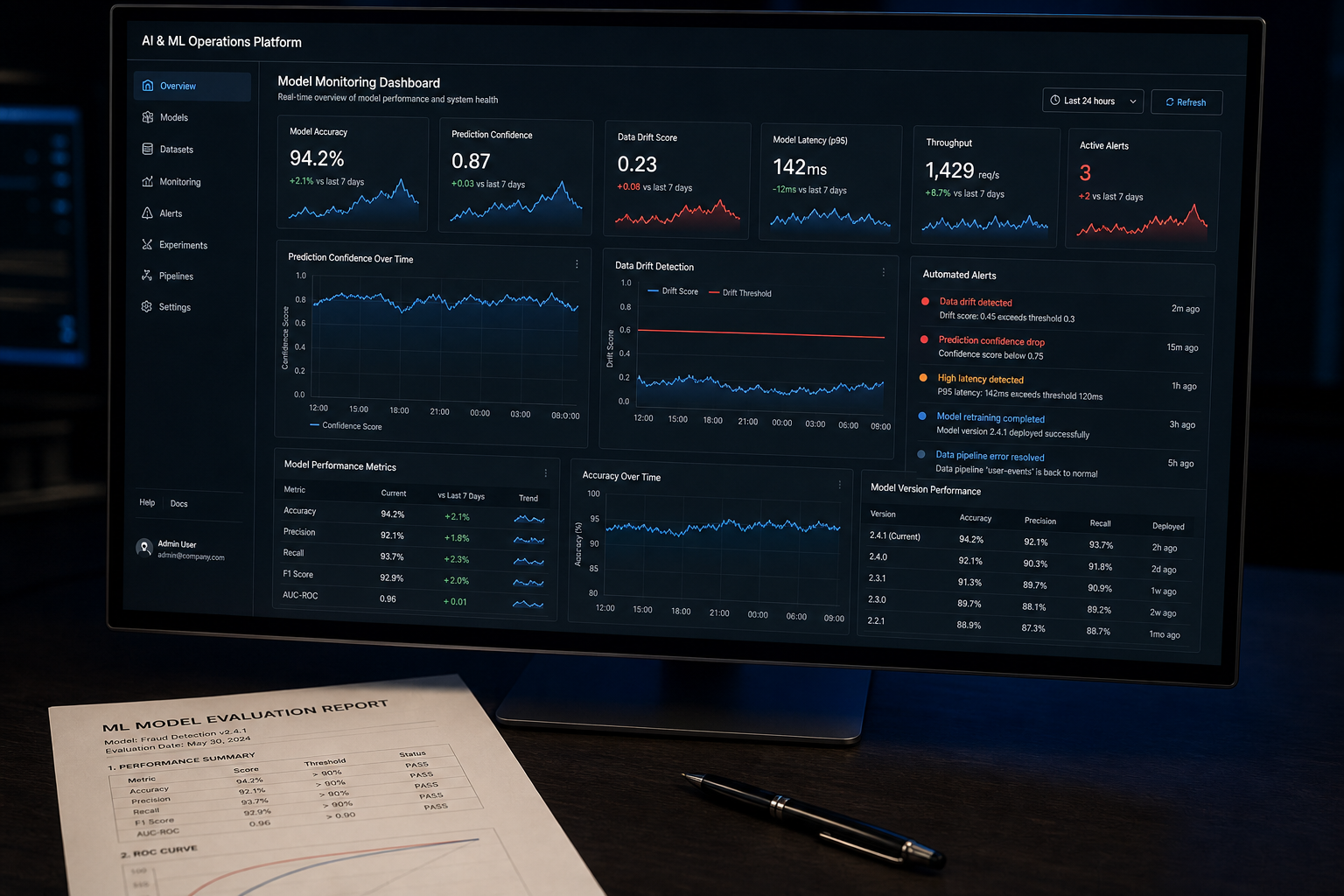Viewport: 1344px width, 896px height.
Task: Open the Data pipeline error resolved alert
Action: pos(1057,464)
